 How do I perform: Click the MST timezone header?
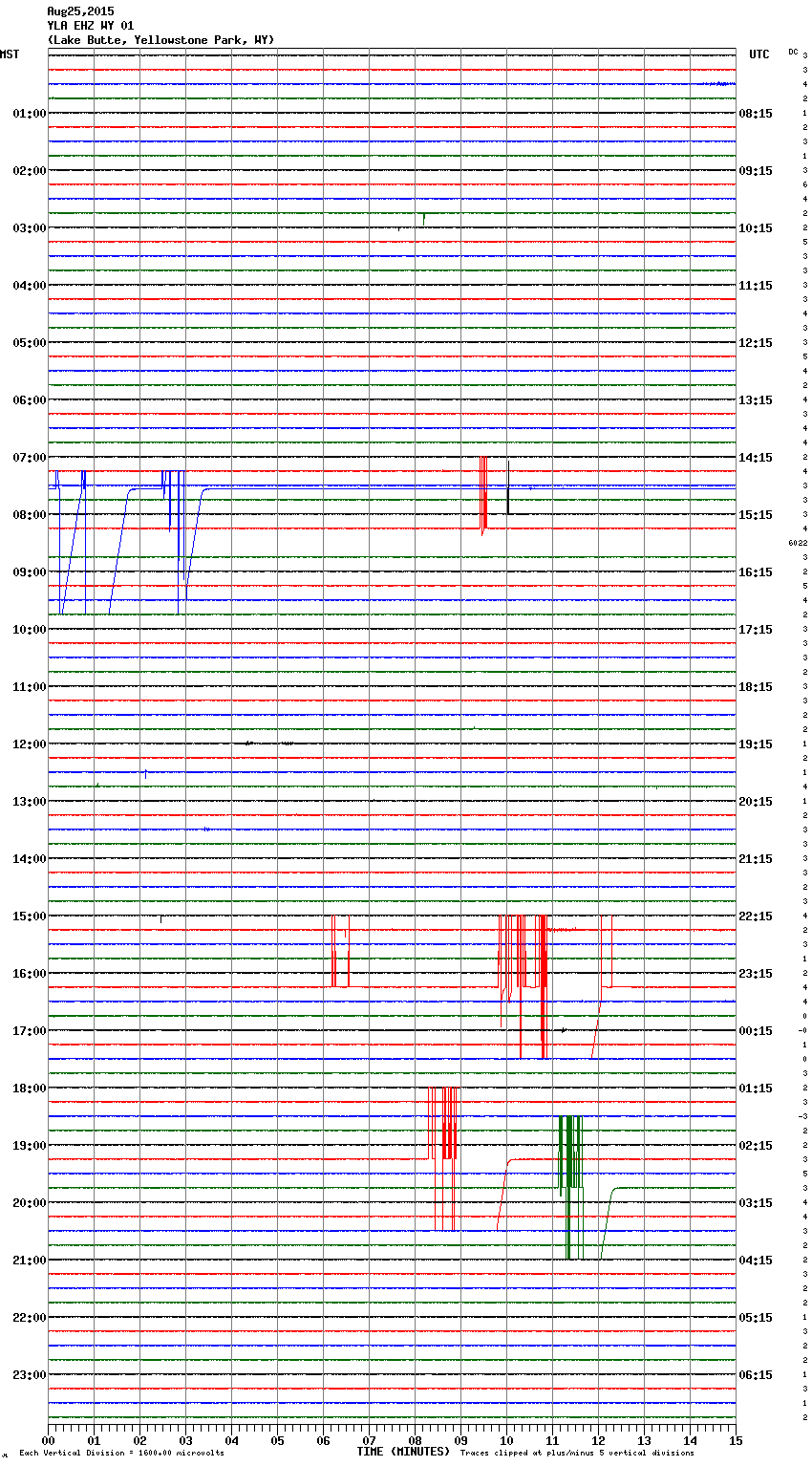tap(10, 54)
